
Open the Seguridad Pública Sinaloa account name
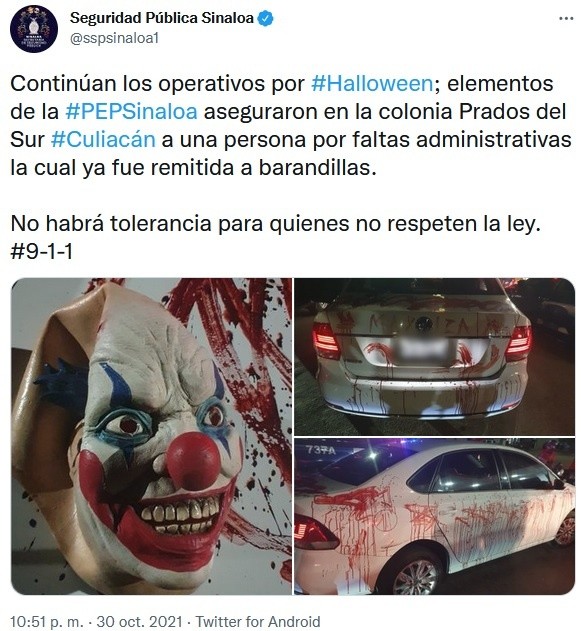162,19
